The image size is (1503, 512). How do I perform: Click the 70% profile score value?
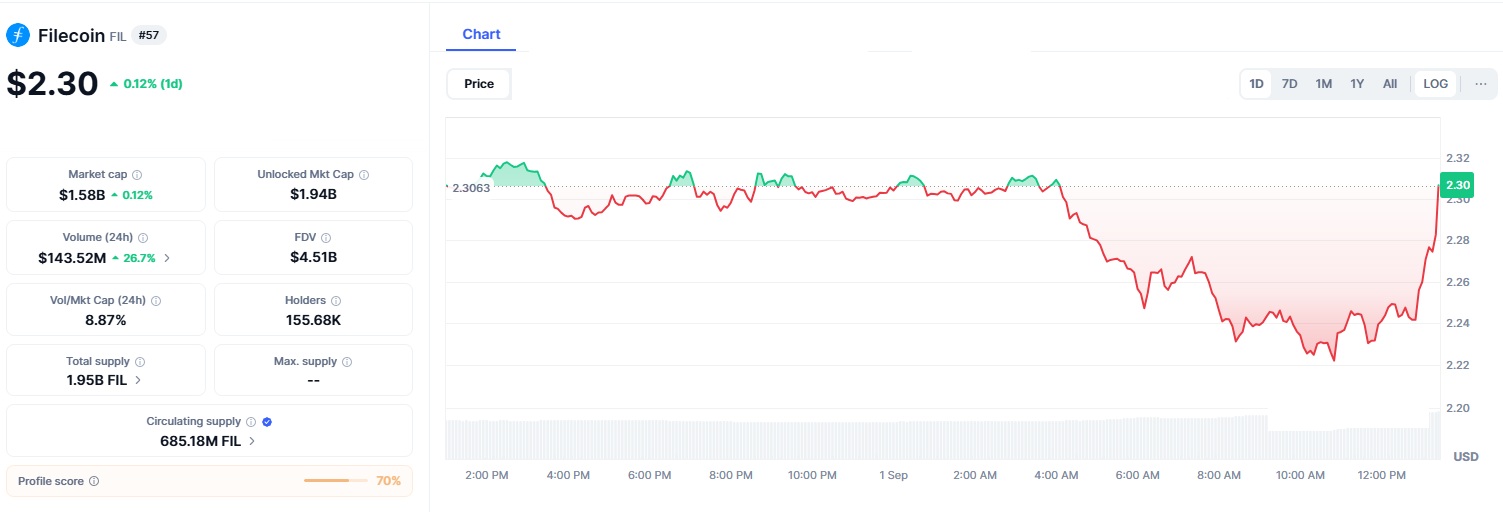click(388, 481)
